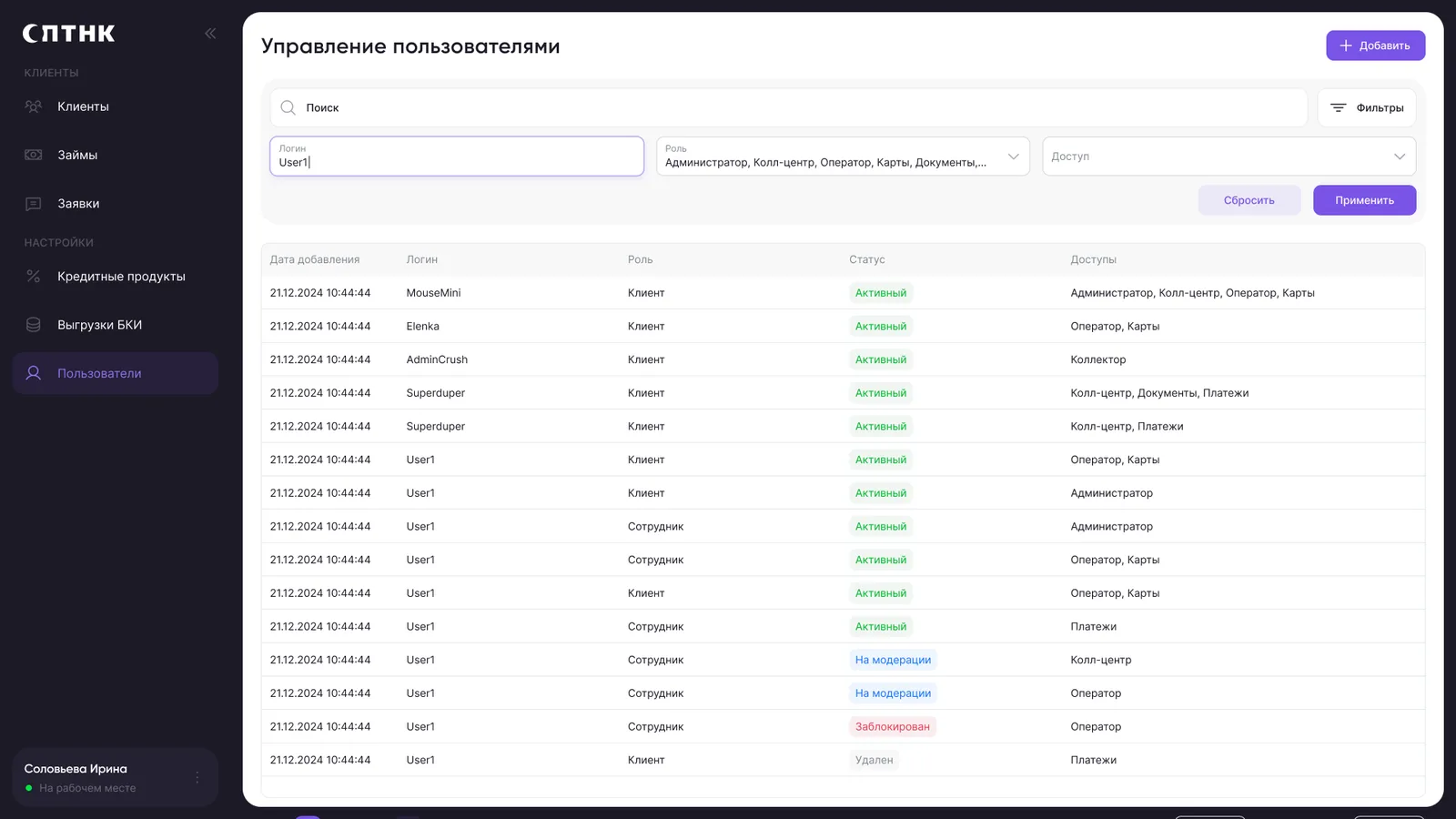Click the database icon for Выгрузки БКИ
The width and height of the screenshot is (1456, 819).
(x=34, y=325)
